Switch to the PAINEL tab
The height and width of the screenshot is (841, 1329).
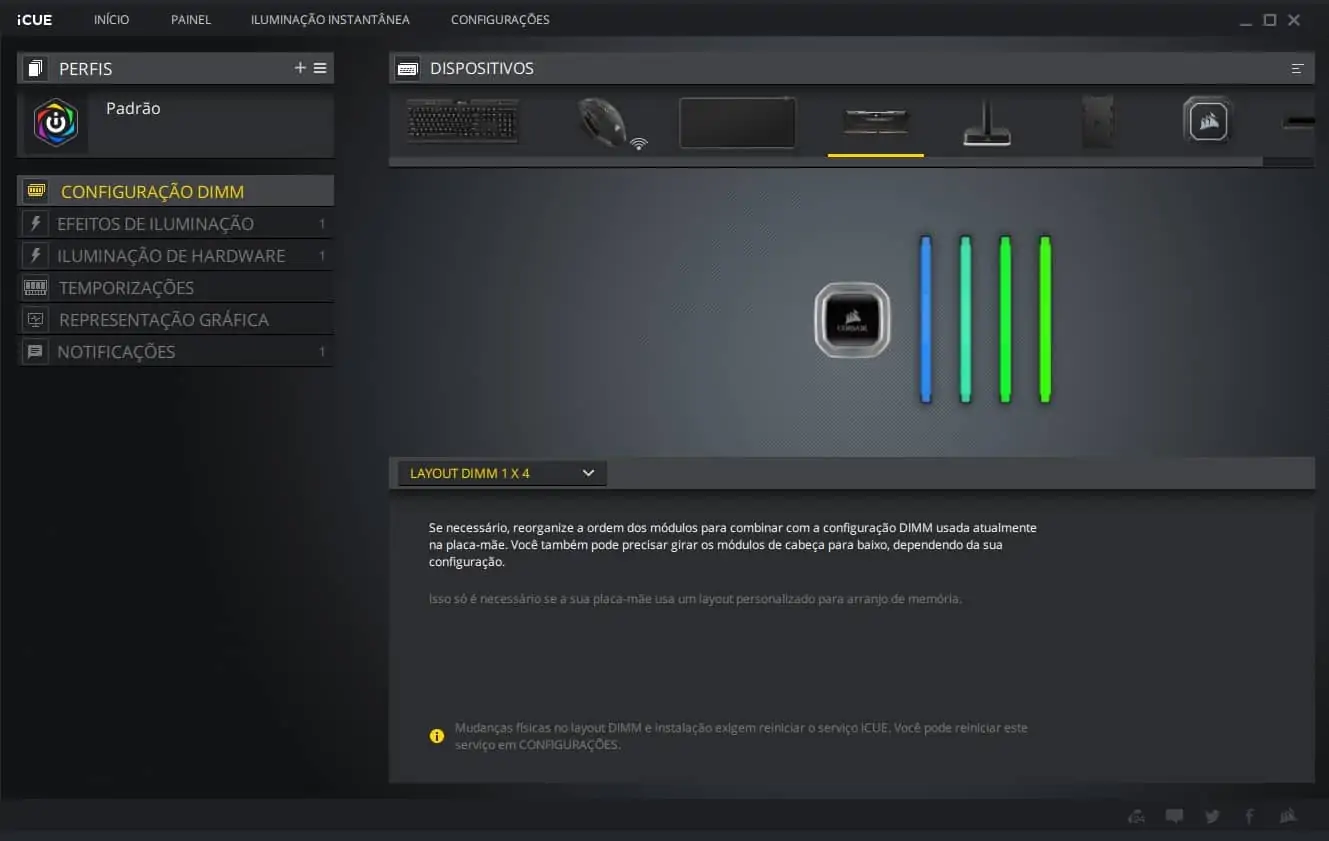coord(190,20)
